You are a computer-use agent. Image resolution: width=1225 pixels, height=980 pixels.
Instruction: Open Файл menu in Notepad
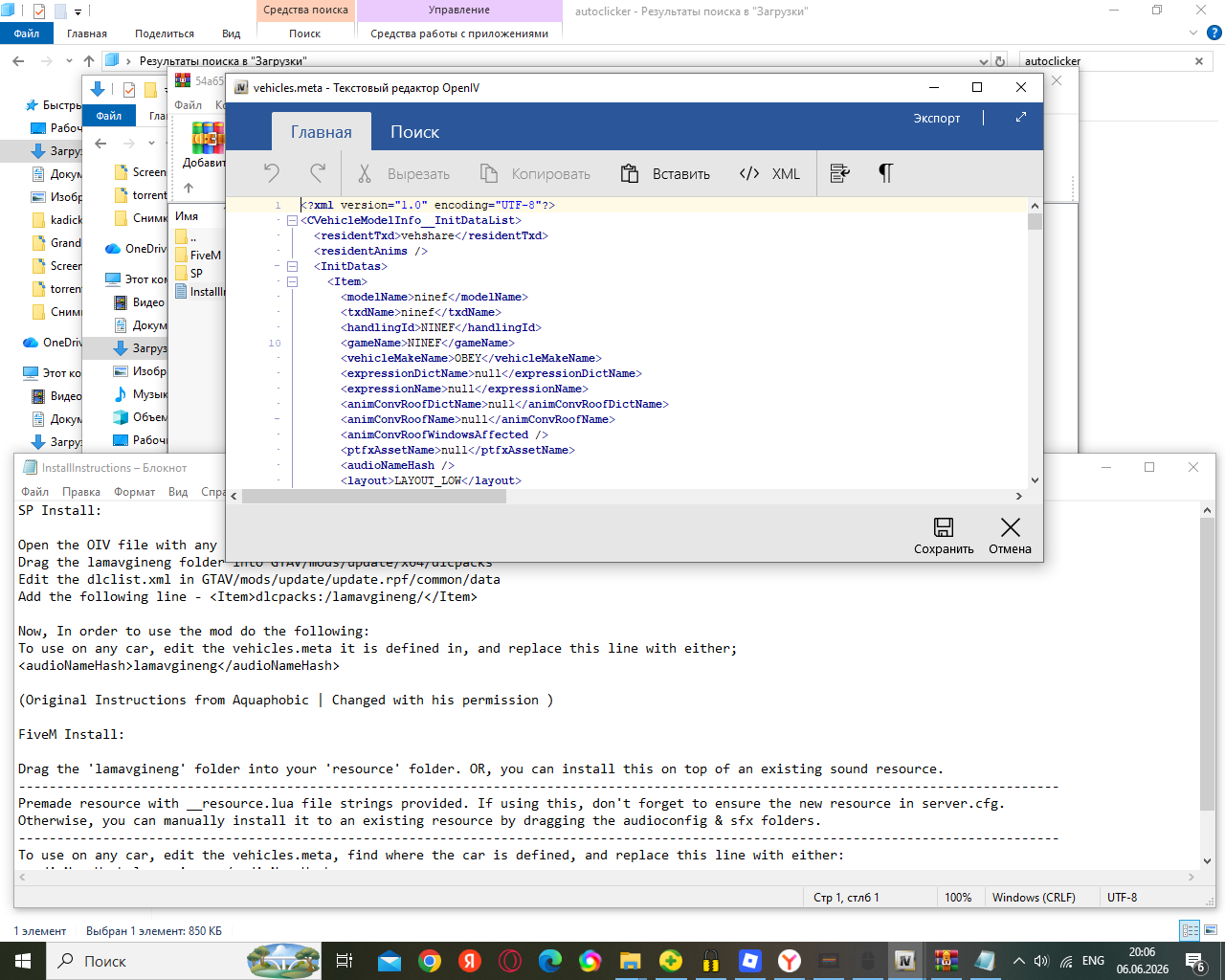click(x=35, y=492)
